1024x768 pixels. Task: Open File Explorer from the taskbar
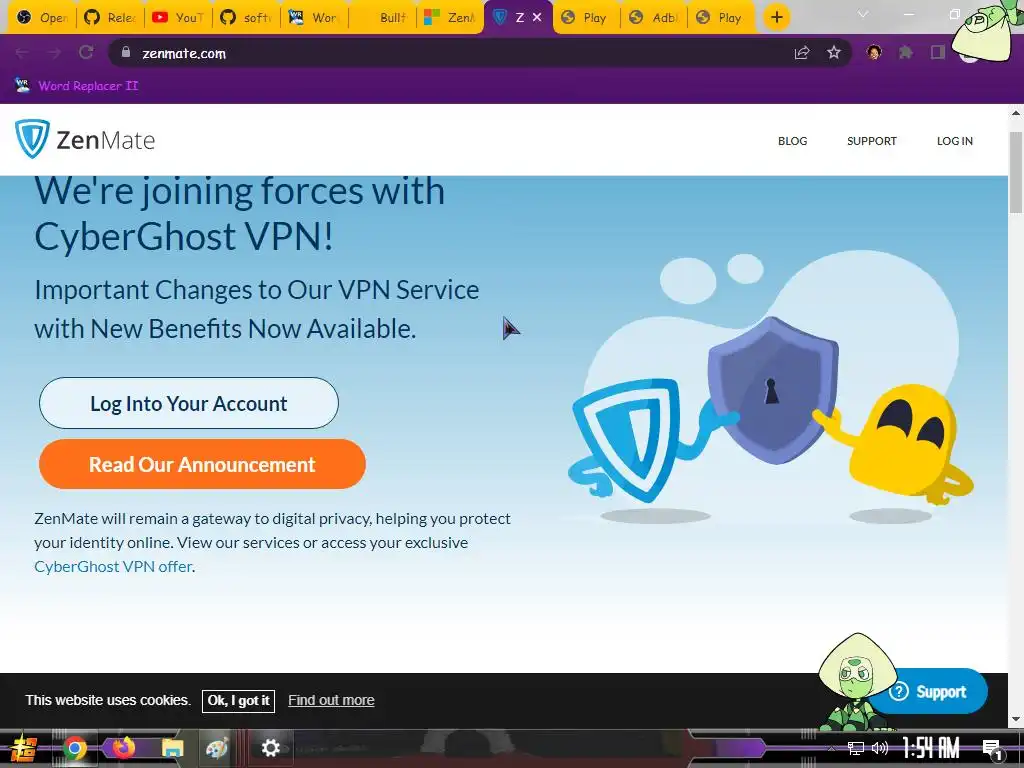tap(173, 748)
